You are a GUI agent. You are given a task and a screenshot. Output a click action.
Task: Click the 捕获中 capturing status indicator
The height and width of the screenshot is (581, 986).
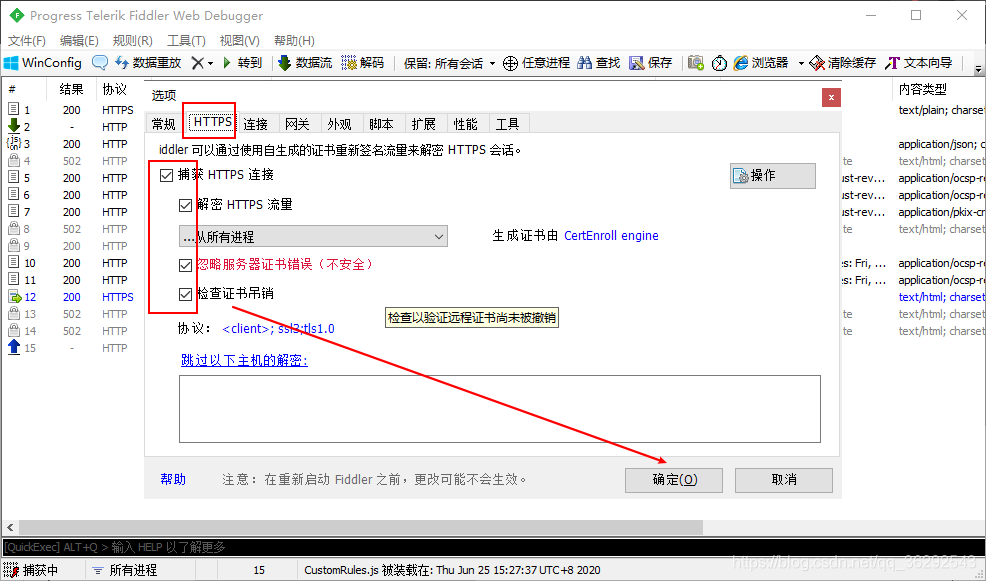(x=31, y=570)
